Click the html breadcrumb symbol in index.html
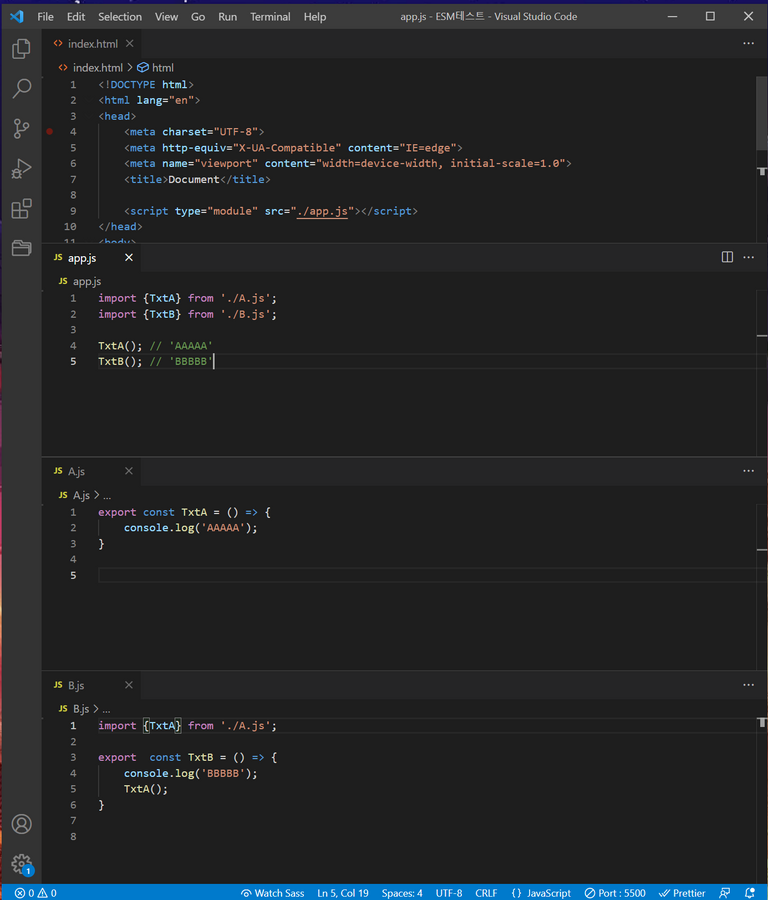This screenshot has width=768, height=900. point(156,68)
